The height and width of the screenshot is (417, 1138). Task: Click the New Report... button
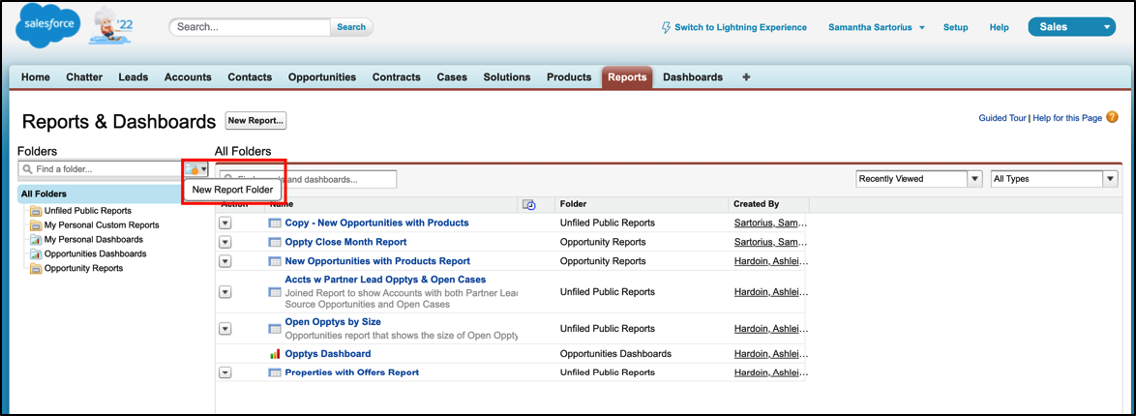[256, 121]
